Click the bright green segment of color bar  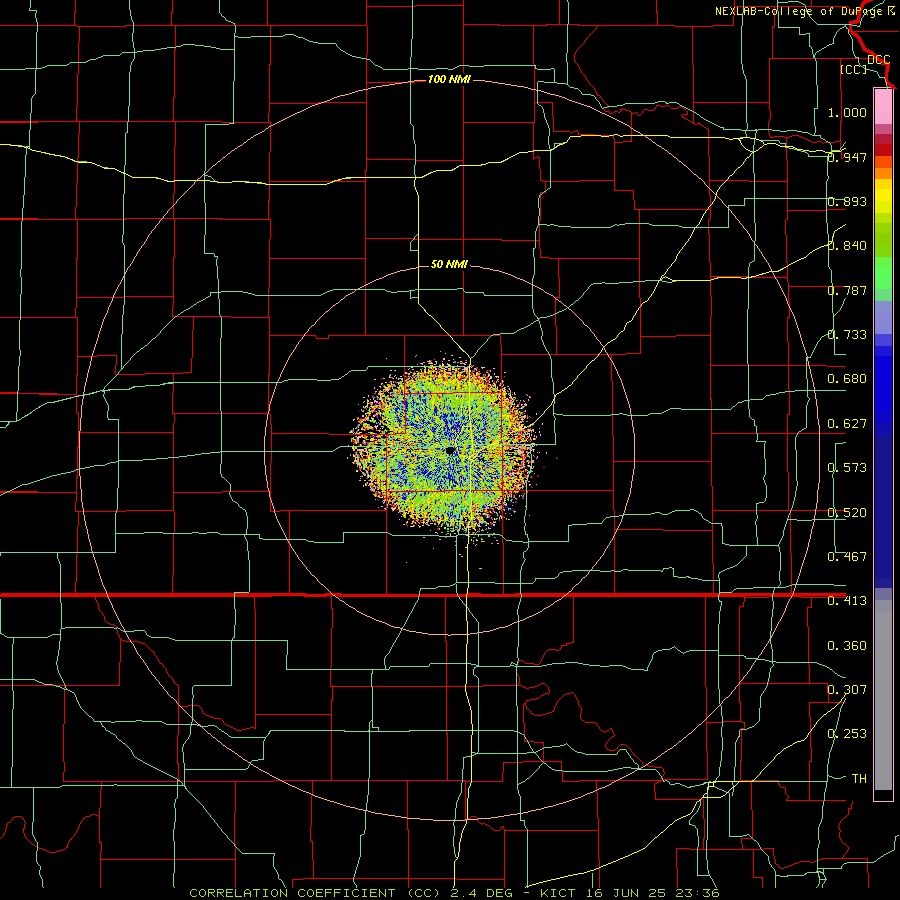coord(883,273)
